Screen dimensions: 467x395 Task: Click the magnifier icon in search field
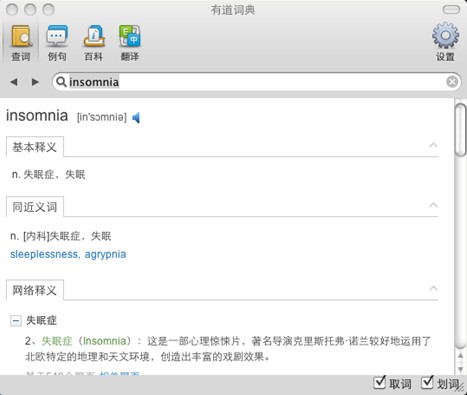61,81
